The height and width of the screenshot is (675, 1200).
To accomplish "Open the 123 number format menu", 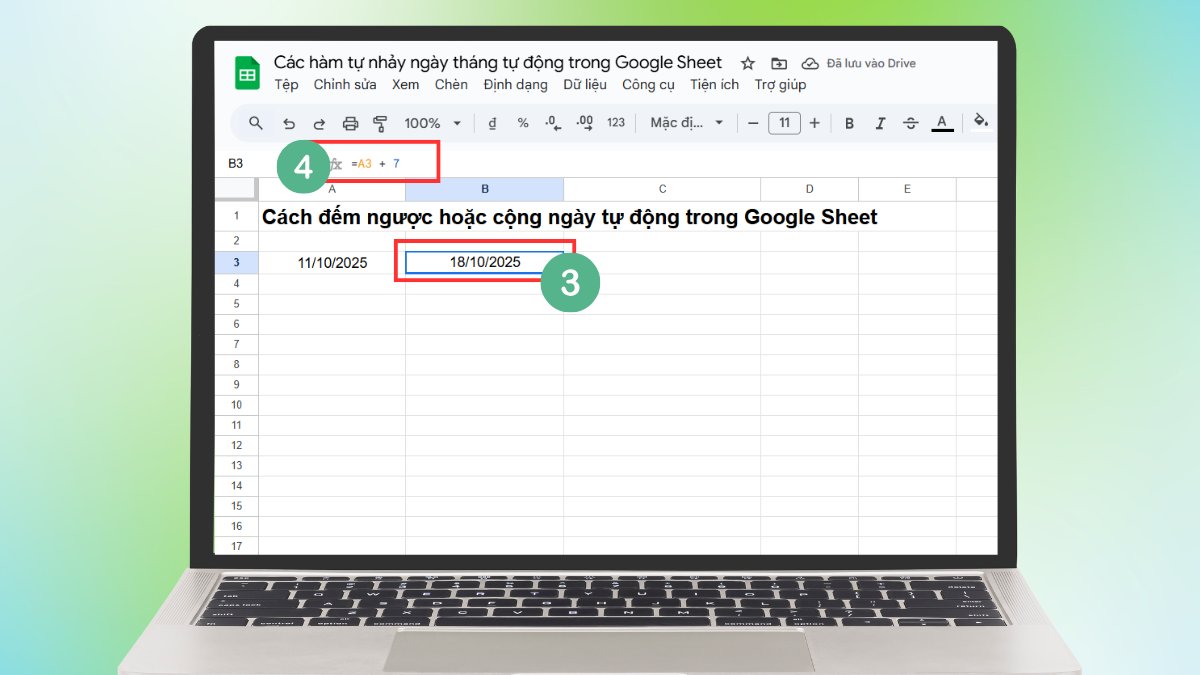I will pyautogui.click(x=615, y=122).
